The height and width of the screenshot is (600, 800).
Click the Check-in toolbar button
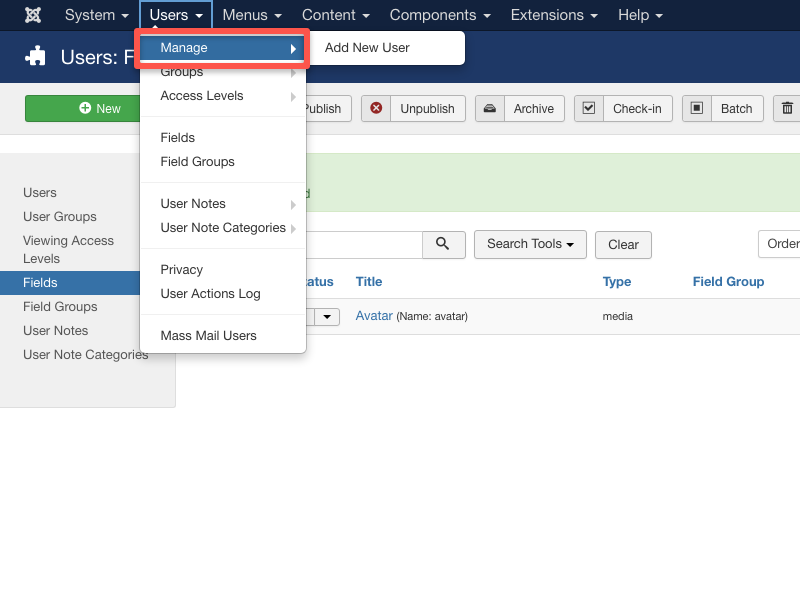622,109
